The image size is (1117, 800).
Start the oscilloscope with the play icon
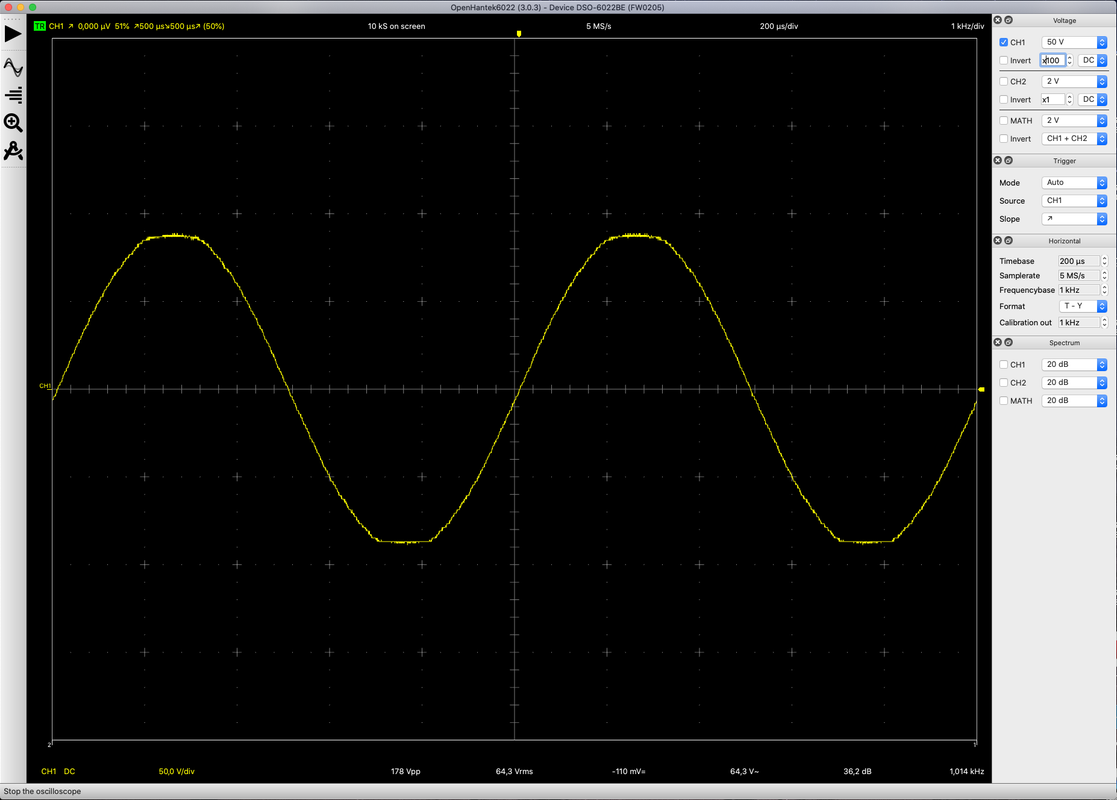(x=13, y=33)
